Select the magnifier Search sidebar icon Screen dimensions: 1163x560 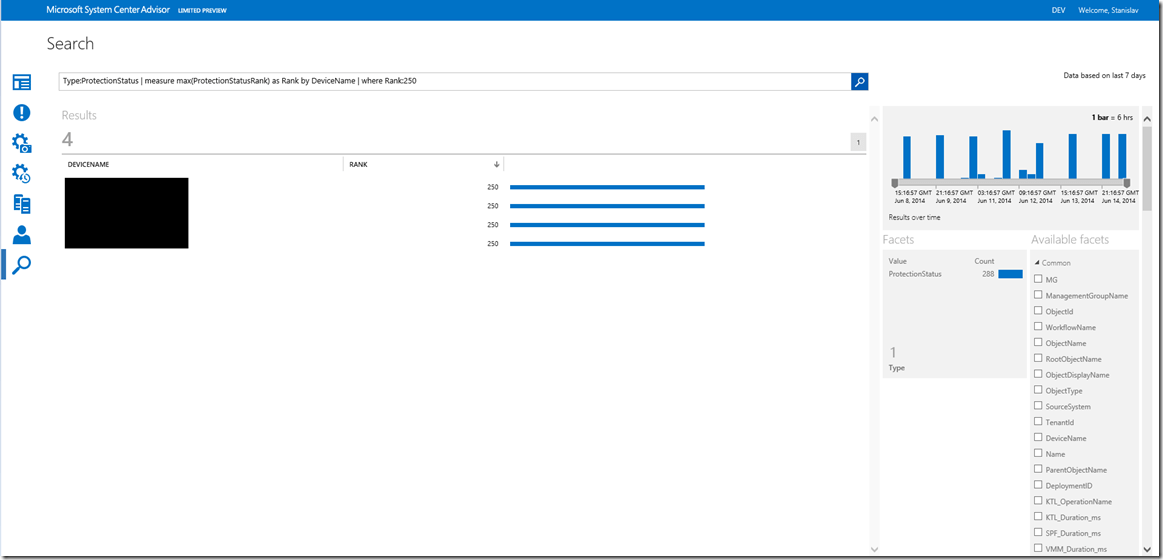21,265
